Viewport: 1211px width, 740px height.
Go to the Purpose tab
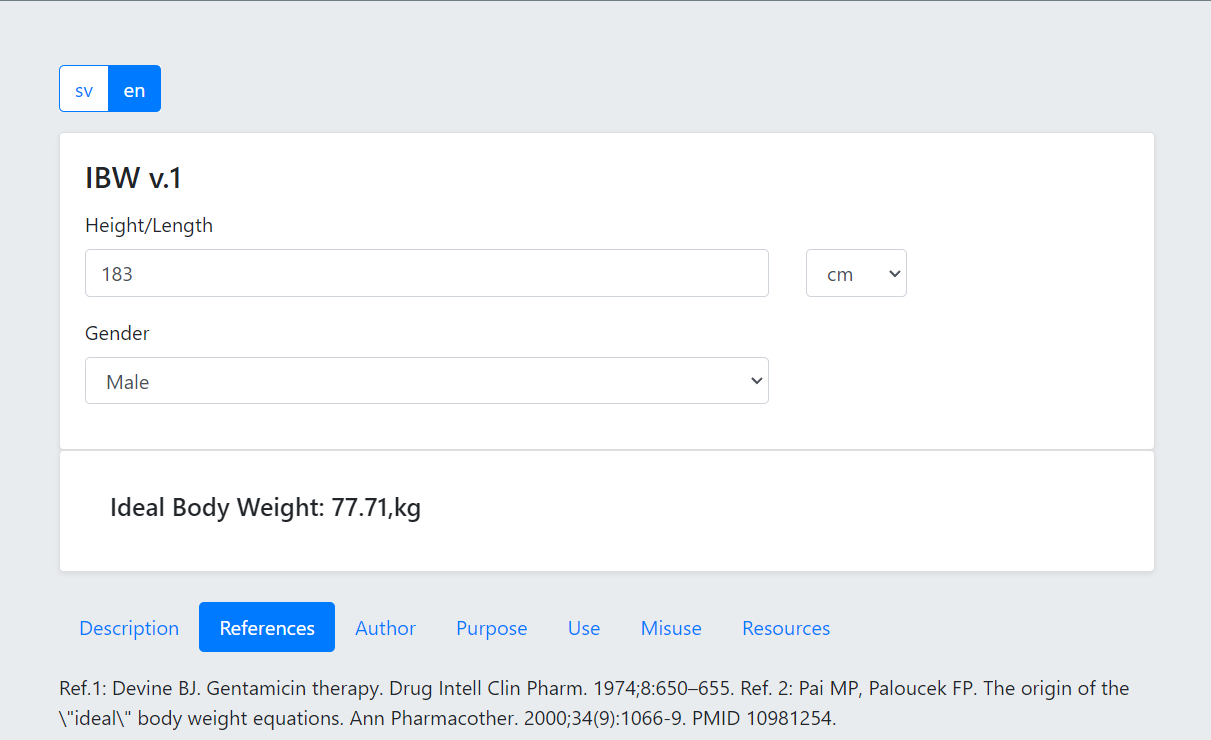pyautogui.click(x=491, y=628)
